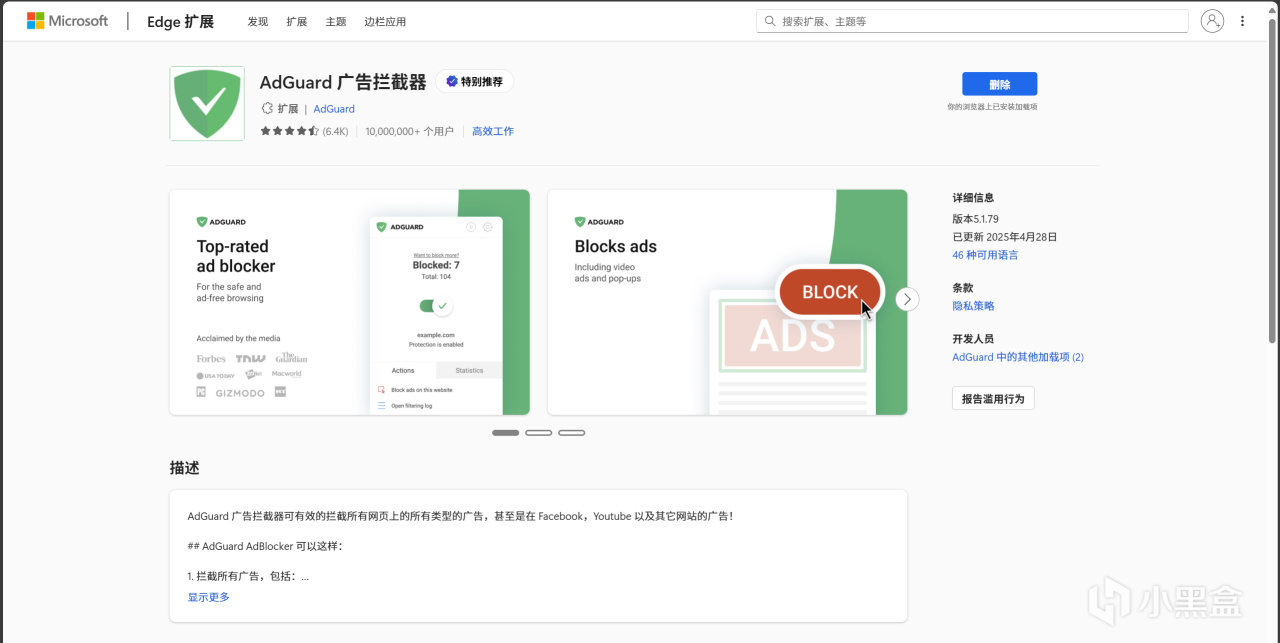This screenshot has width=1280, height=643.
Task: Open the 隐私策略 link
Action: click(973, 306)
